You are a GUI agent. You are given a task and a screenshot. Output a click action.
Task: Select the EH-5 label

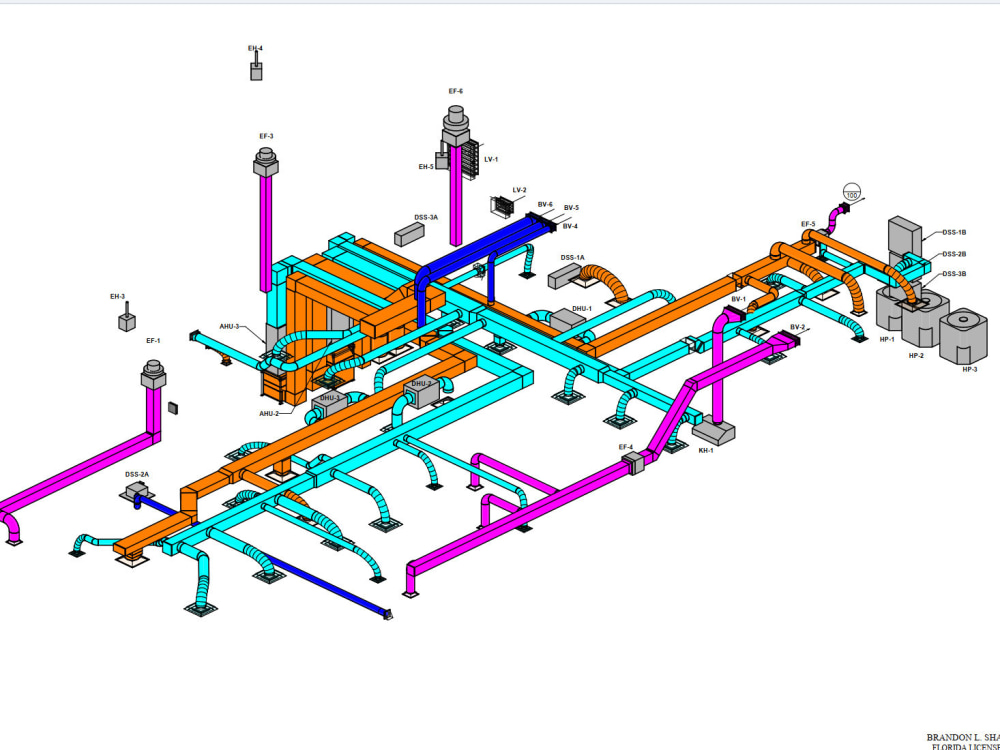point(426,167)
